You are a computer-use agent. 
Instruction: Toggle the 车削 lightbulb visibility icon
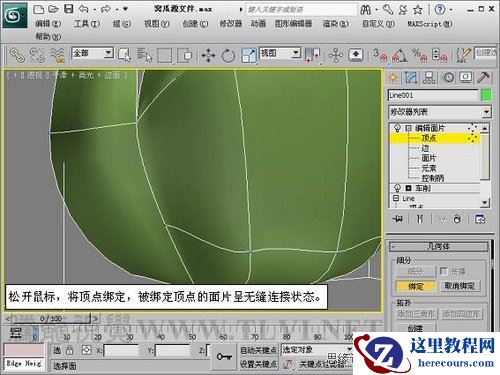pyautogui.click(x=397, y=188)
